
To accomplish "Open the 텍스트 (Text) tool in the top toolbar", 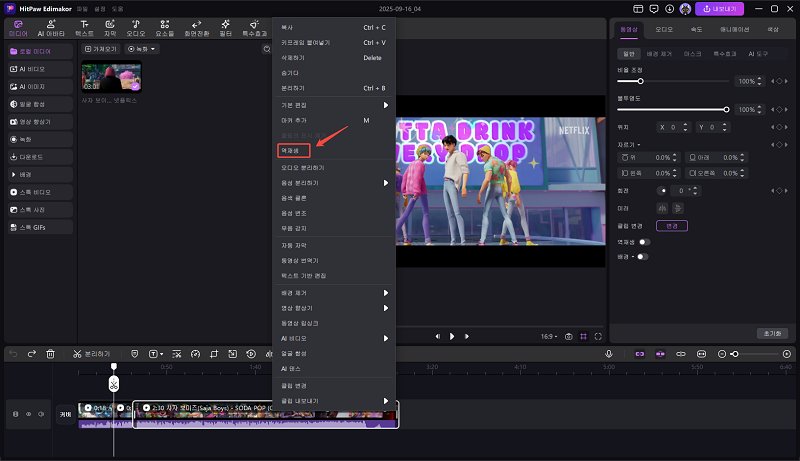I will click(84, 28).
